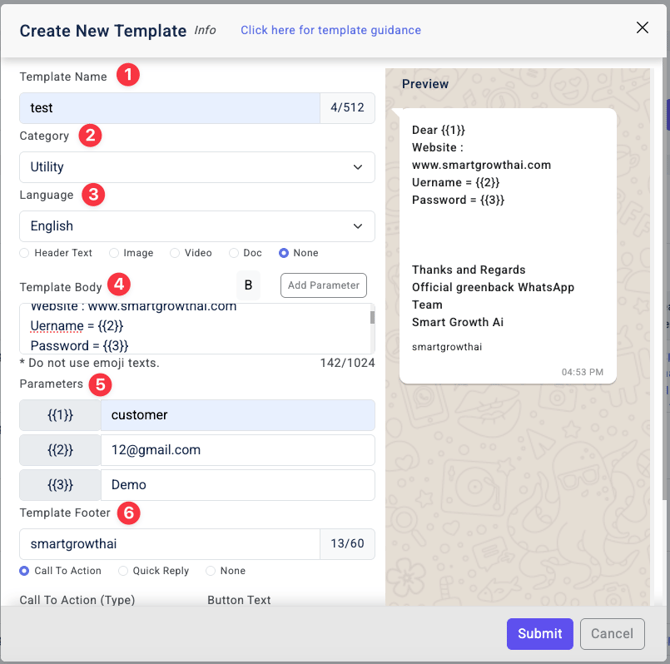Expand the Language dropdown showing English

[197, 226]
